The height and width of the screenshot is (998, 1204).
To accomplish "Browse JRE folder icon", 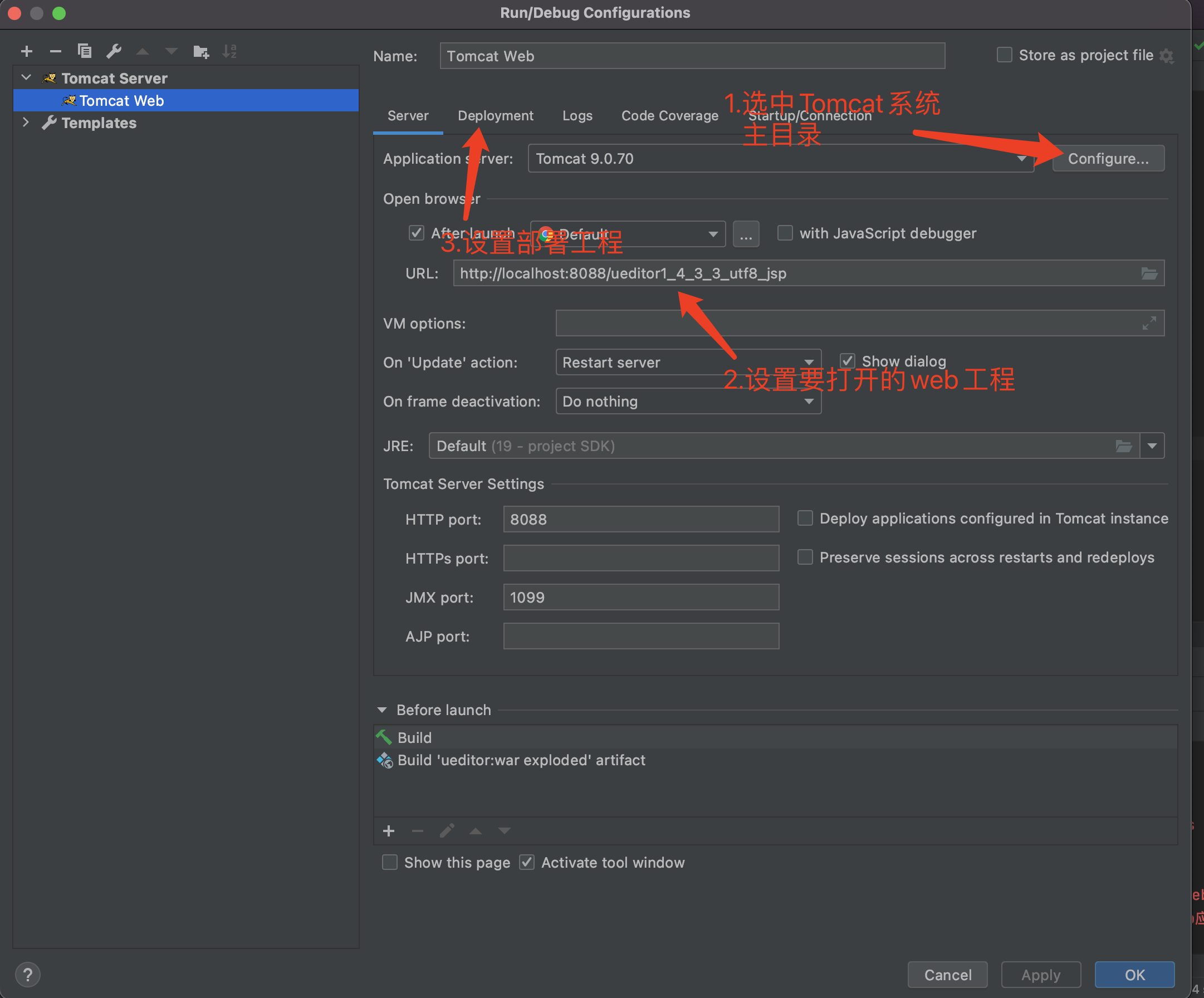I will click(x=1124, y=446).
